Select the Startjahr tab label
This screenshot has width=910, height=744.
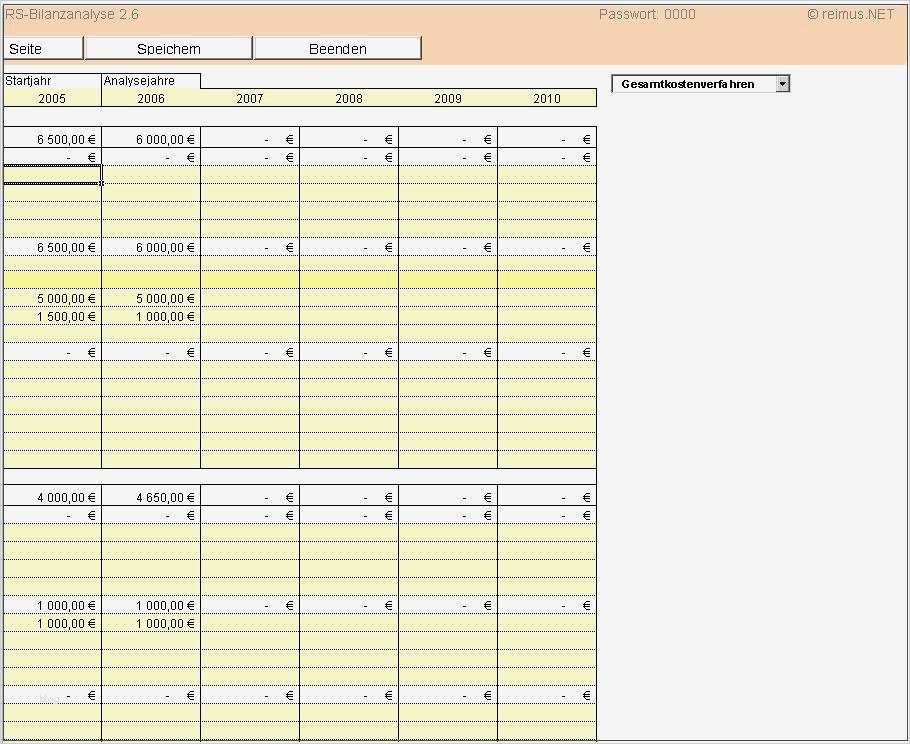[x=30, y=80]
